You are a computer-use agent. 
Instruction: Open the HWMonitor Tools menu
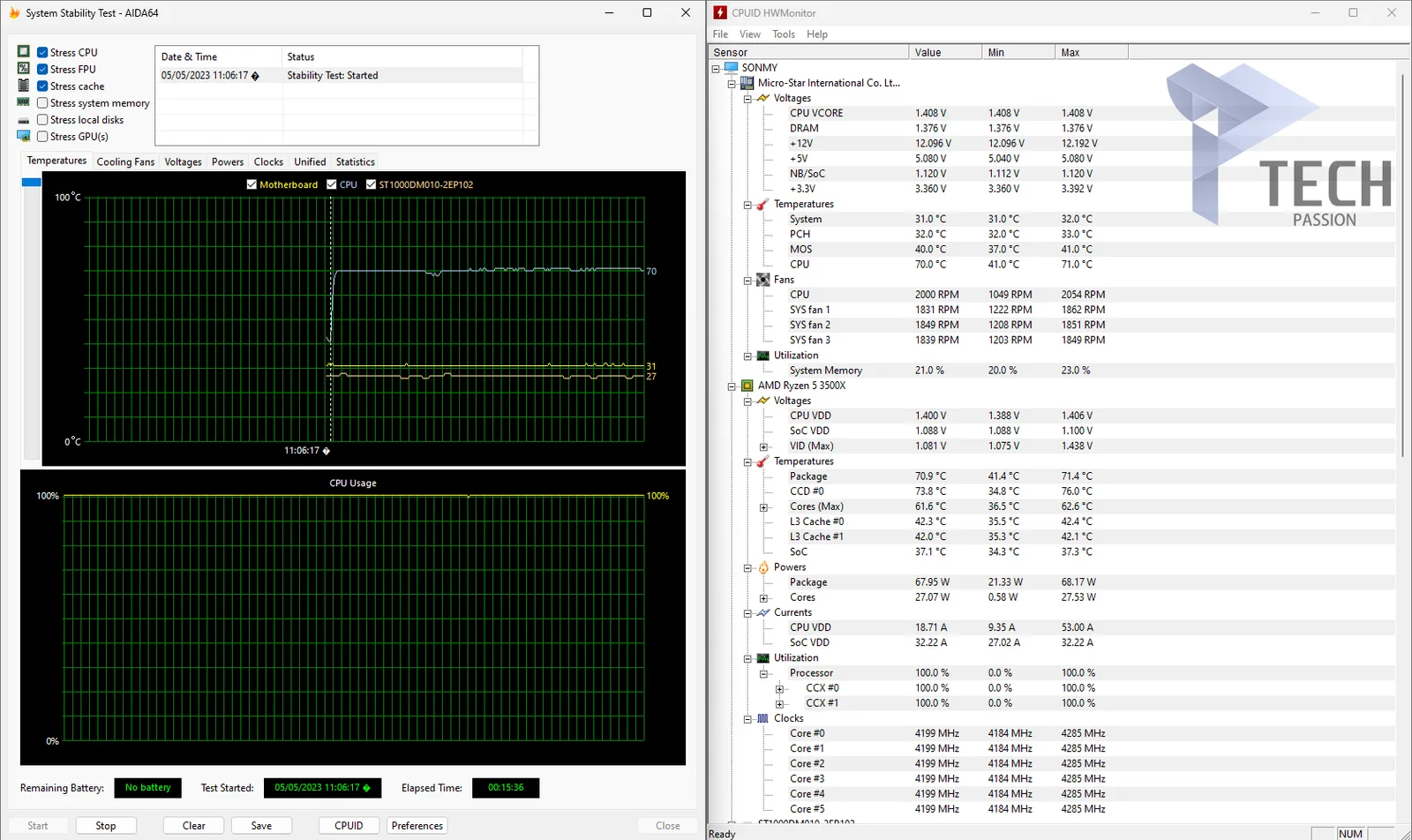click(x=784, y=34)
